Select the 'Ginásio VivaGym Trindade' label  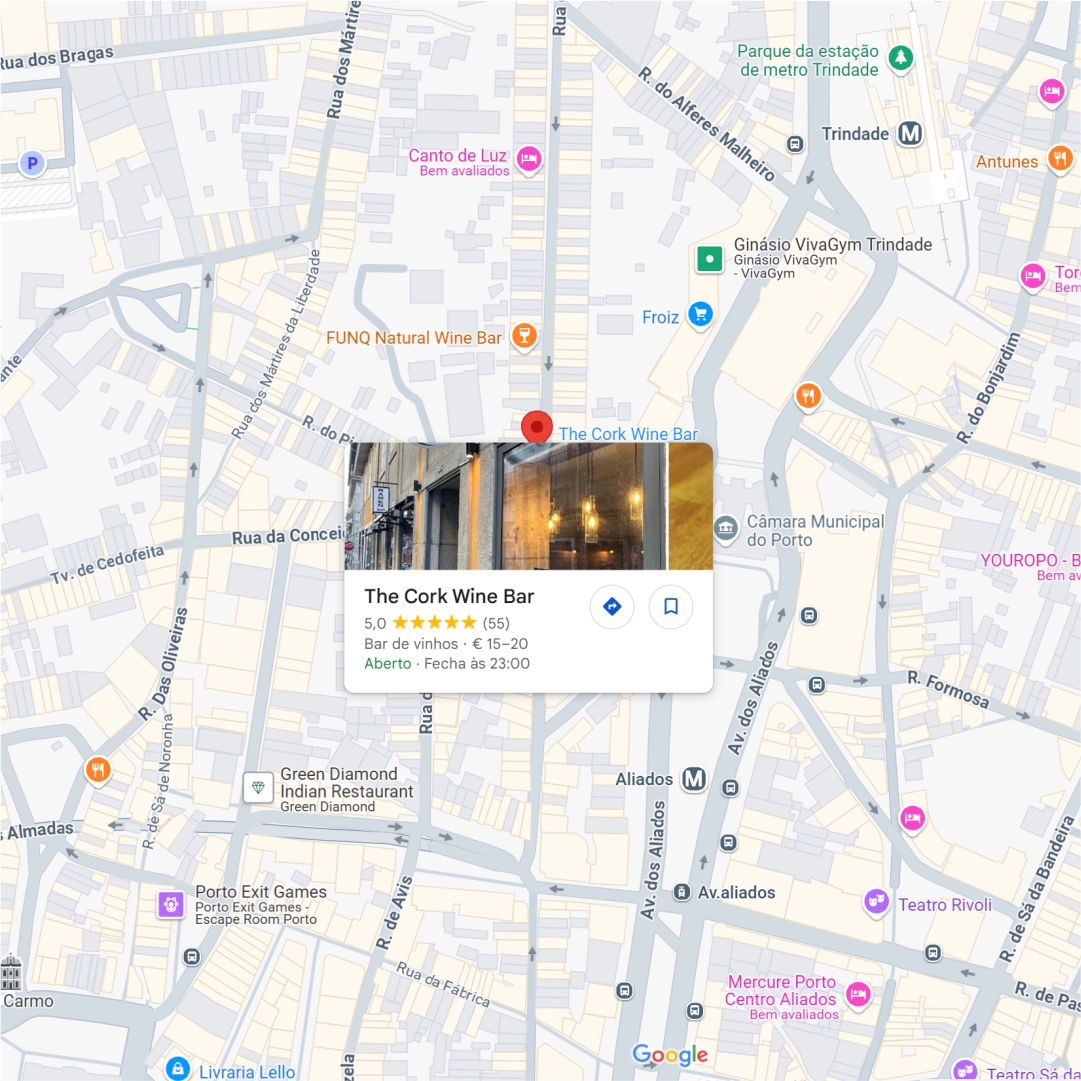(x=833, y=245)
